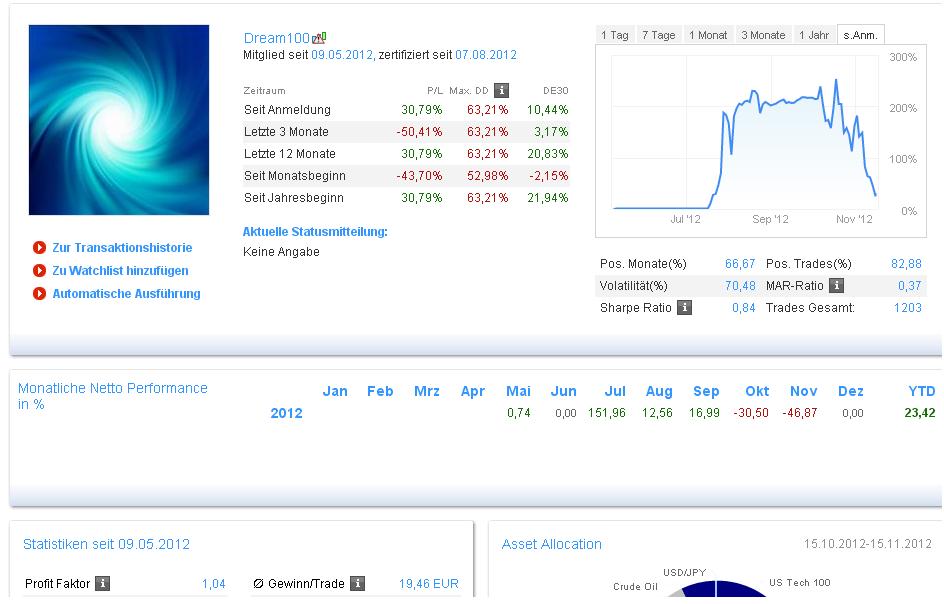Click the Trades Gesamt value 1203
Screen dimensions: 944x604
907,308
